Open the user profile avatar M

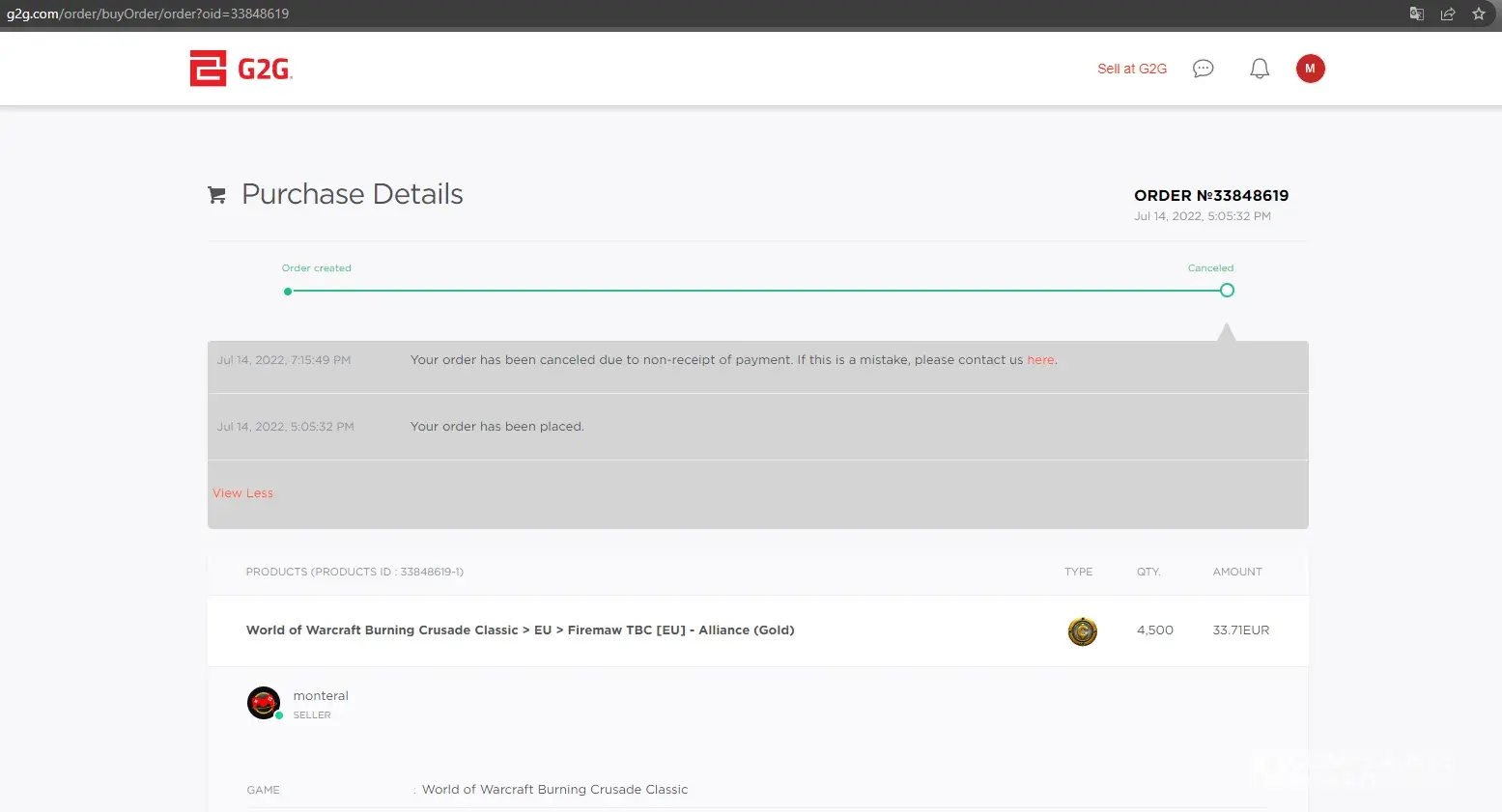tap(1310, 69)
